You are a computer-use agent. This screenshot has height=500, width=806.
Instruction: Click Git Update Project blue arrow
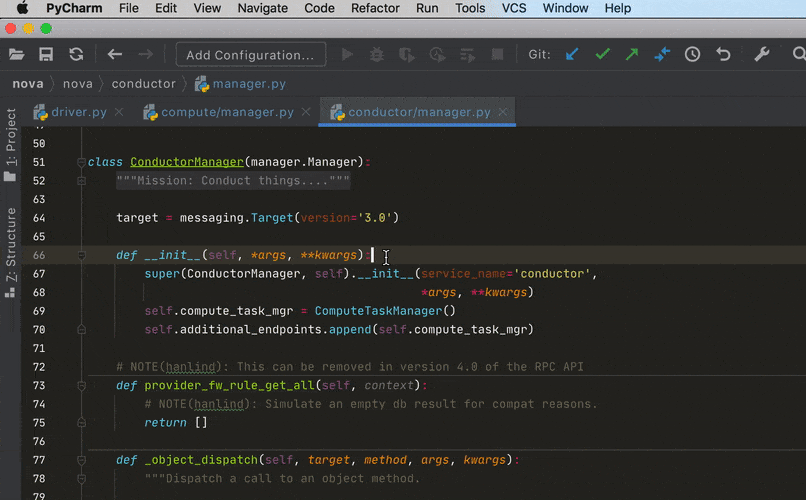click(572, 55)
